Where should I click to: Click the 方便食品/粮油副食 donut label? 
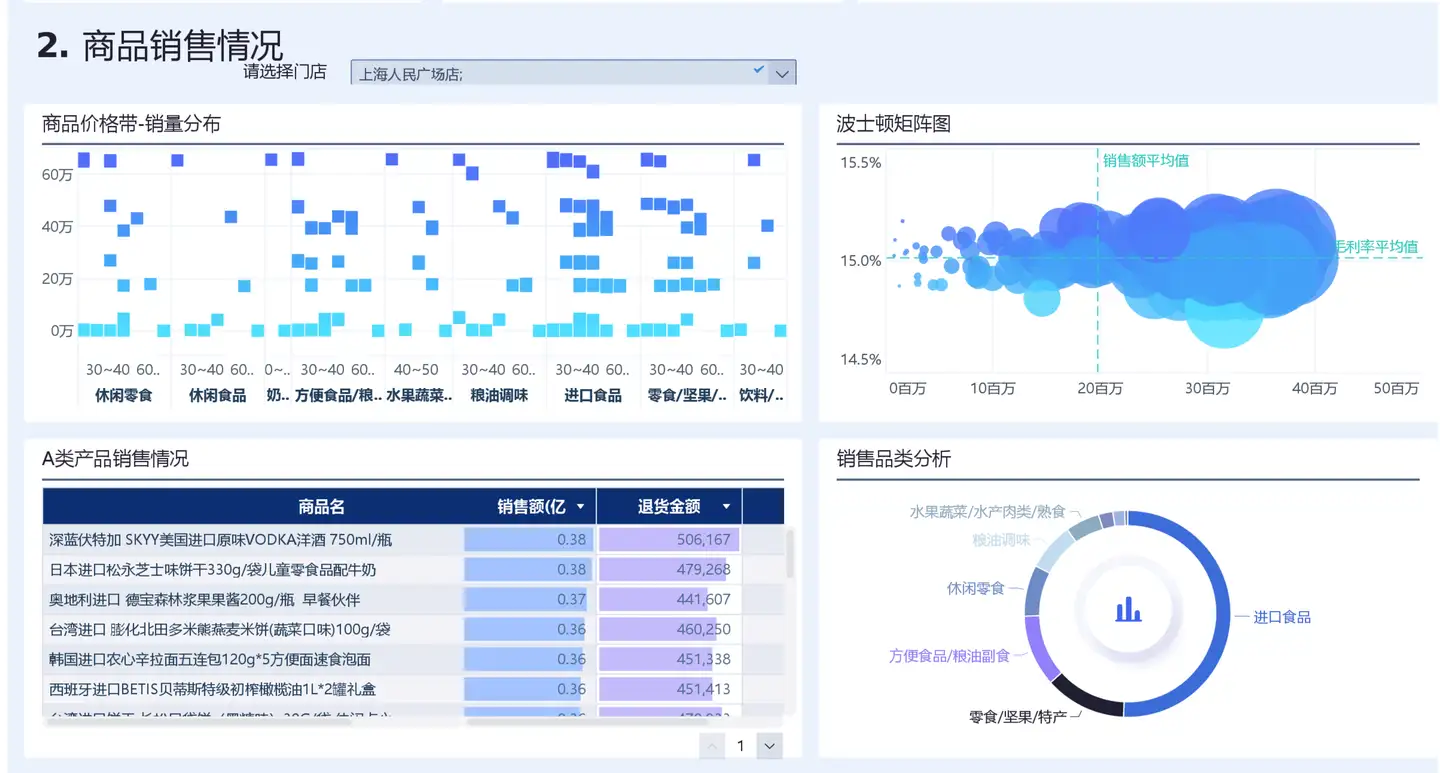(x=950, y=656)
